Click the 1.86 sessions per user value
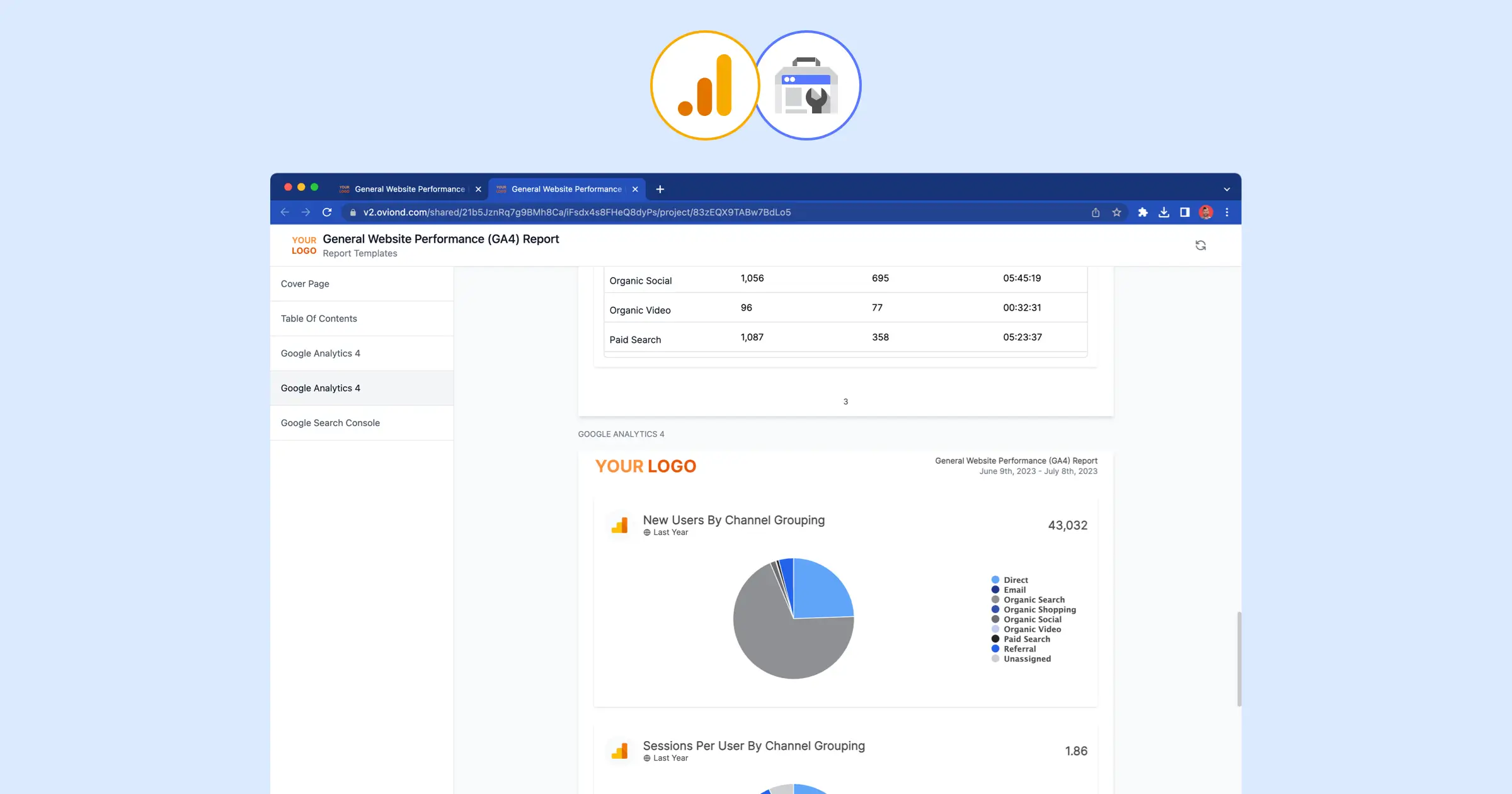The image size is (1512, 794). (x=1076, y=751)
